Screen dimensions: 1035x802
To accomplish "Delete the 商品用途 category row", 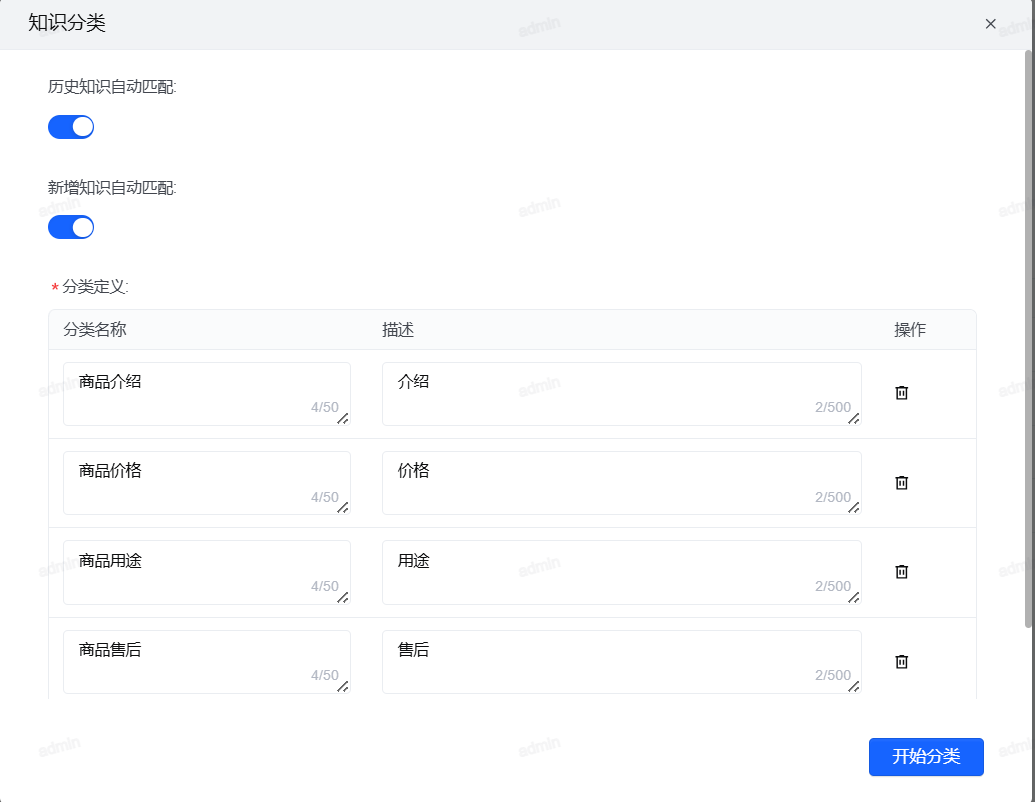I will coord(901,572).
